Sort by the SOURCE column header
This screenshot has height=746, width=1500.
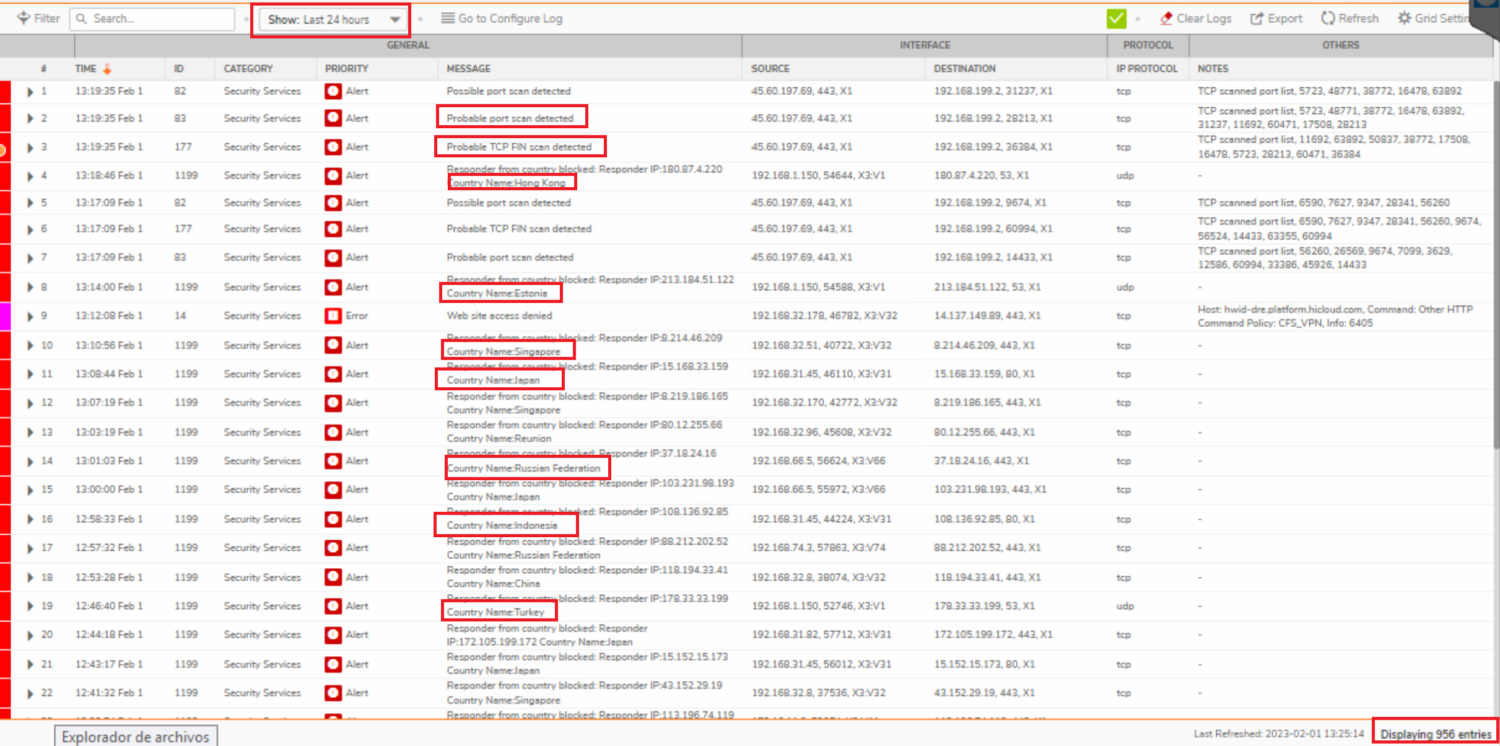(x=770, y=69)
